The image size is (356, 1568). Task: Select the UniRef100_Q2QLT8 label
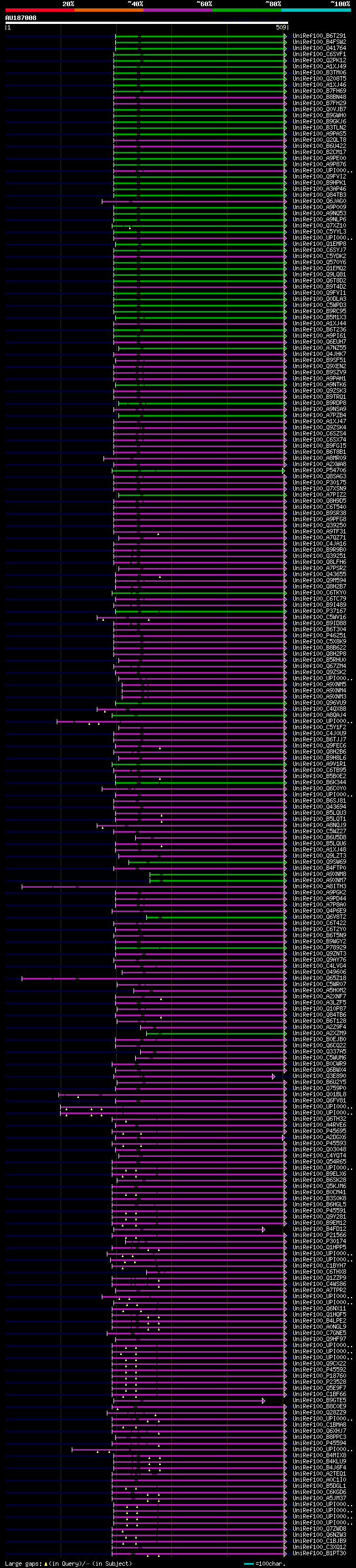click(319, 140)
